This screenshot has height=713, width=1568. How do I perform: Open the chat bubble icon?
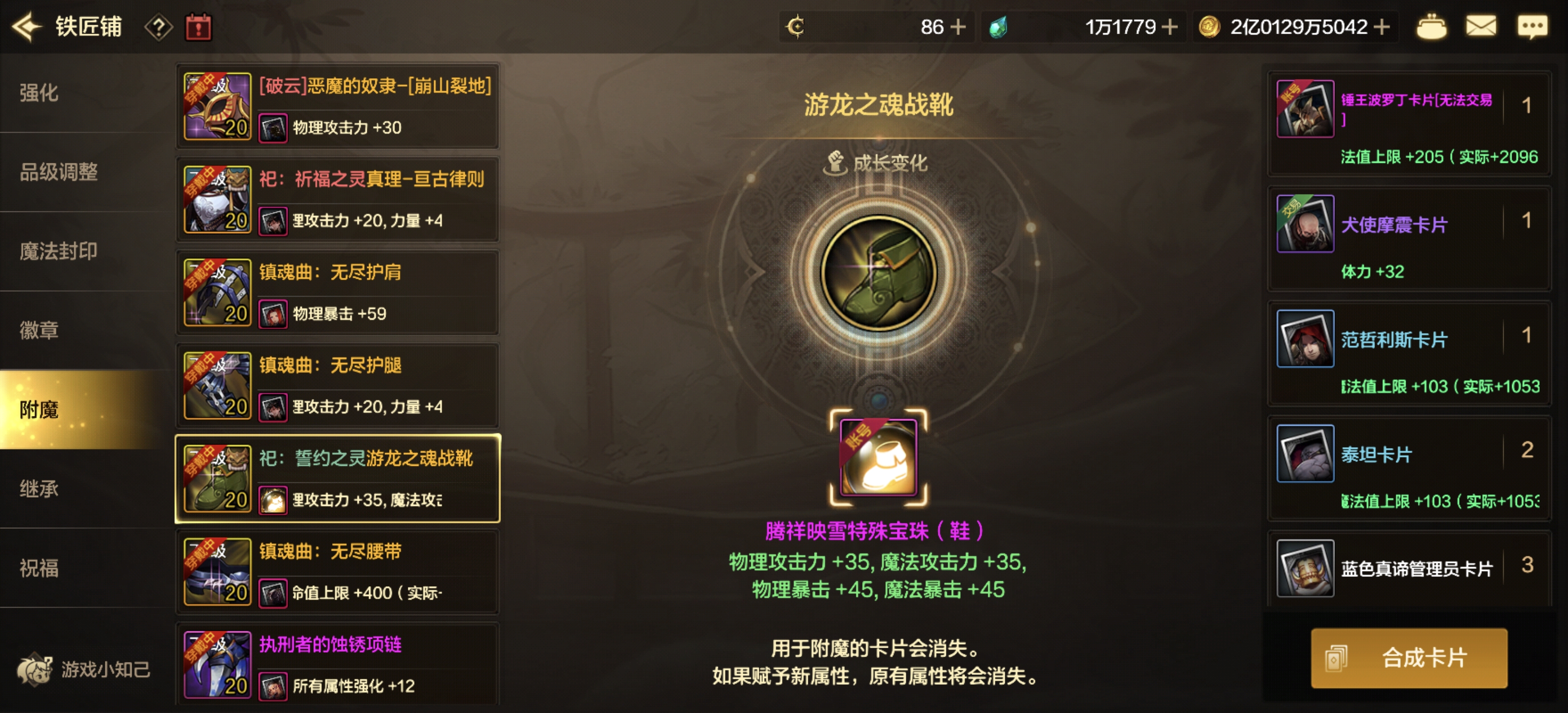tap(1531, 27)
